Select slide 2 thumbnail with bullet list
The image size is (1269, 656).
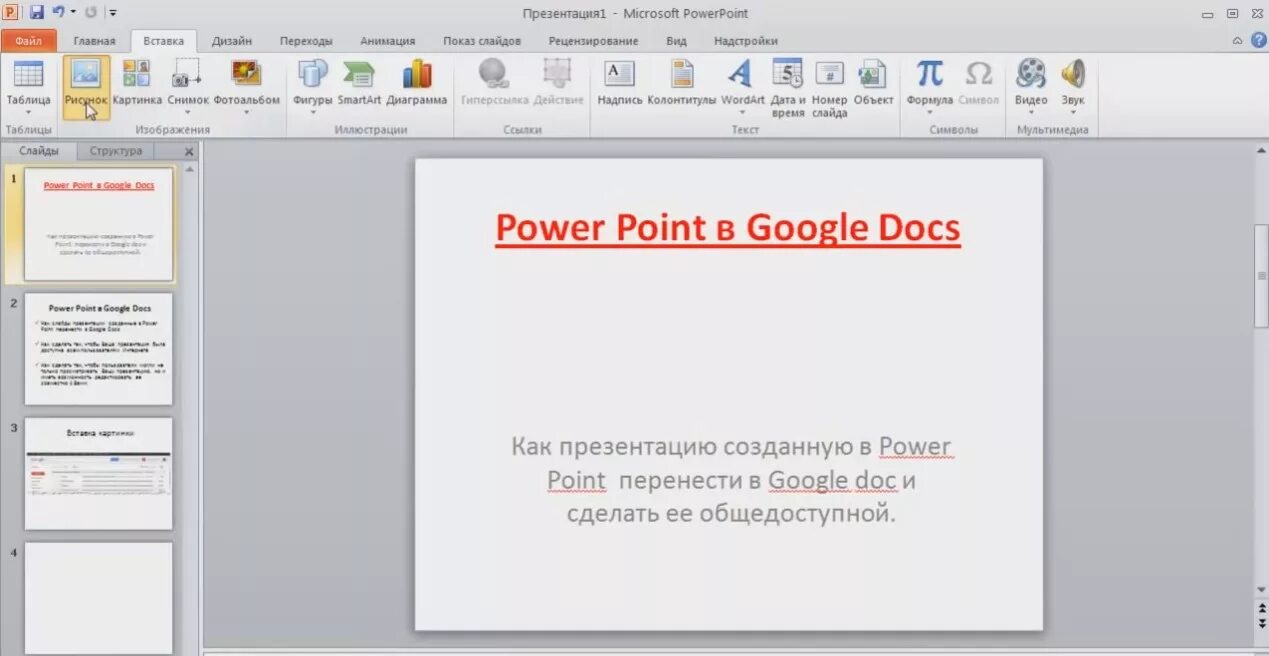click(98, 349)
